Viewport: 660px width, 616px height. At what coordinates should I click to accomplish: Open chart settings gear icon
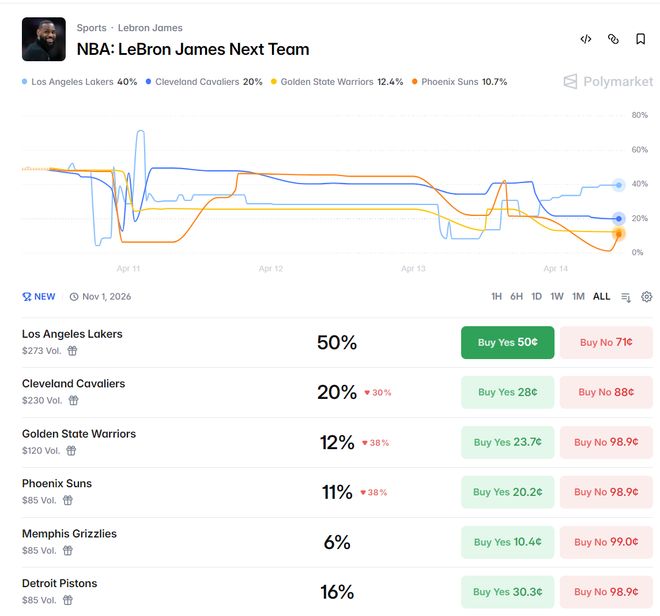(647, 297)
